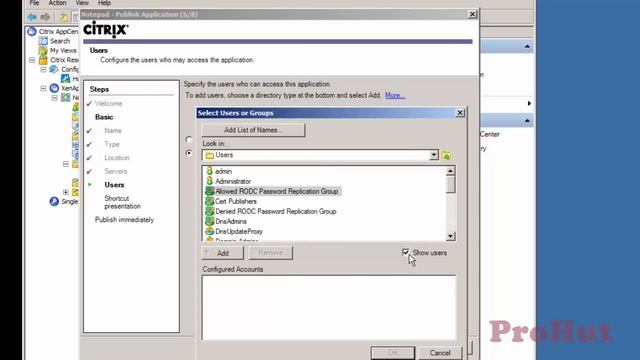Viewport: 640px width, 360px height.
Task: Go to the Welcome wizard step
Action: [109, 104]
